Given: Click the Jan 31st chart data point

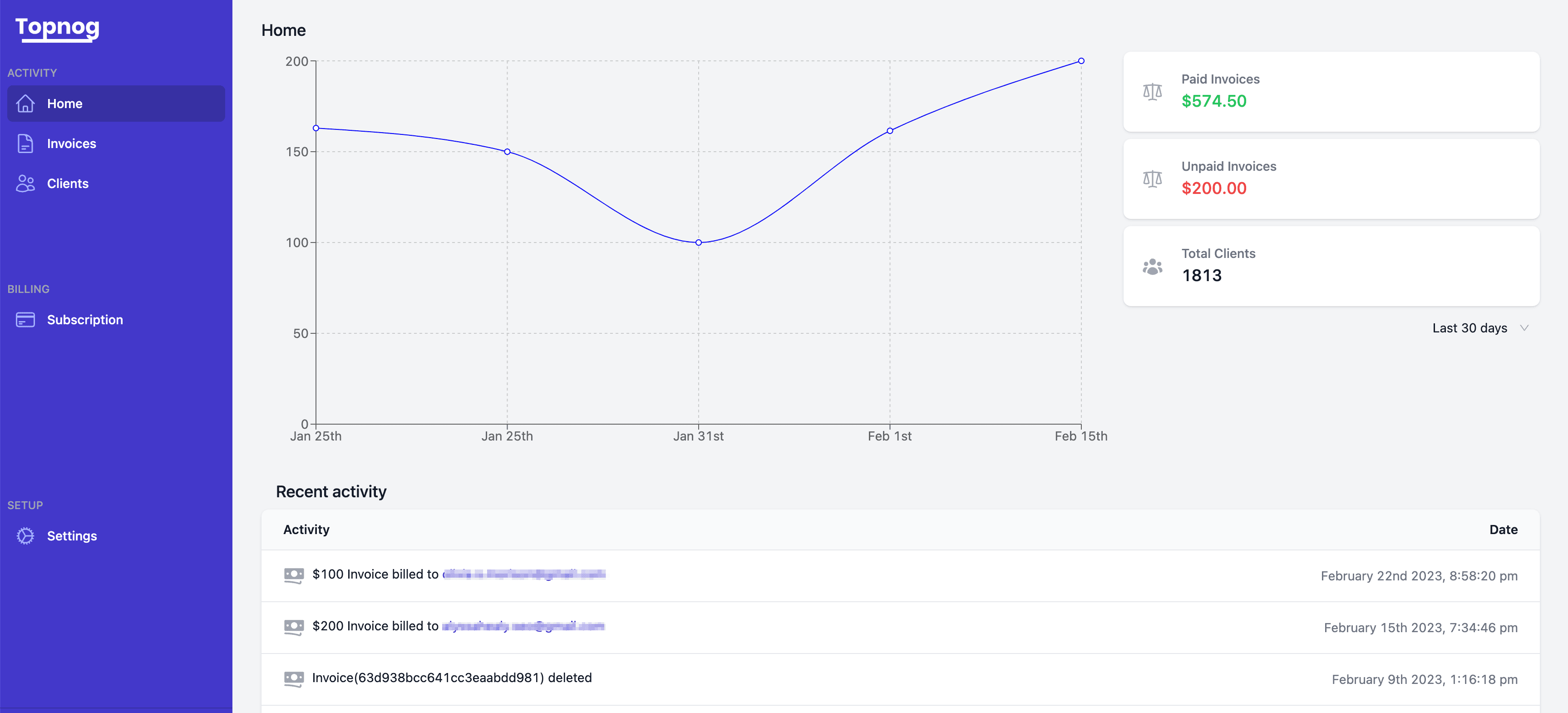Looking at the screenshot, I should click(x=698, y=243).
